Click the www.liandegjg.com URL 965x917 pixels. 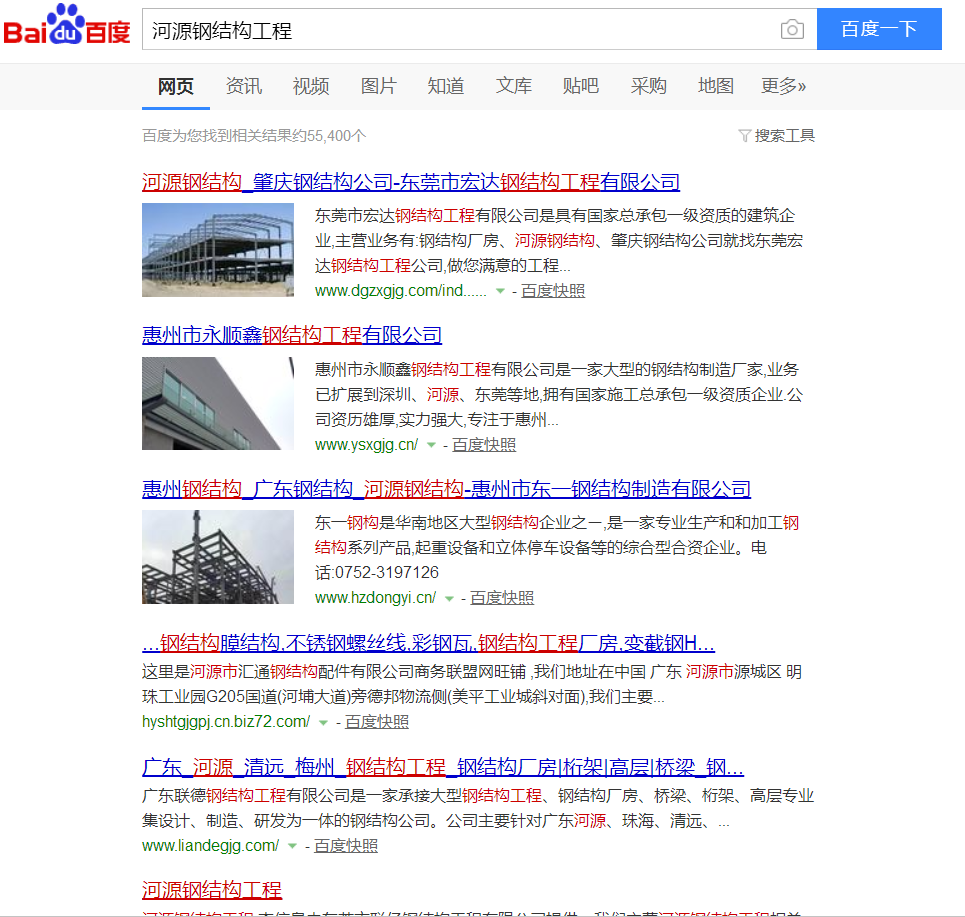(210, 846)
